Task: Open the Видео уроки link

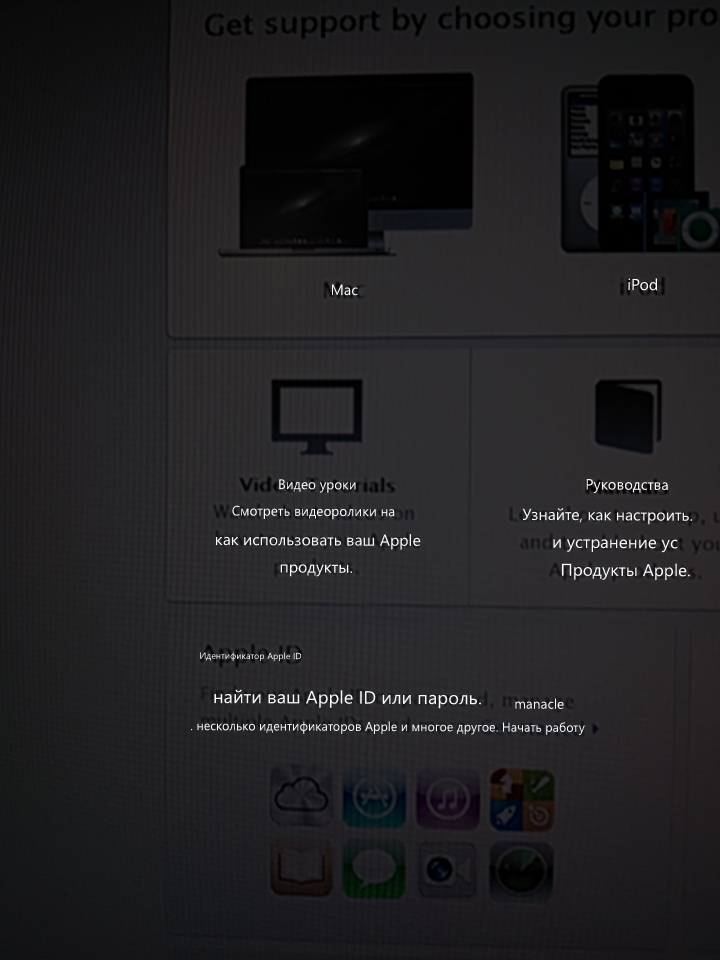Action: click(x=317, y=485)
